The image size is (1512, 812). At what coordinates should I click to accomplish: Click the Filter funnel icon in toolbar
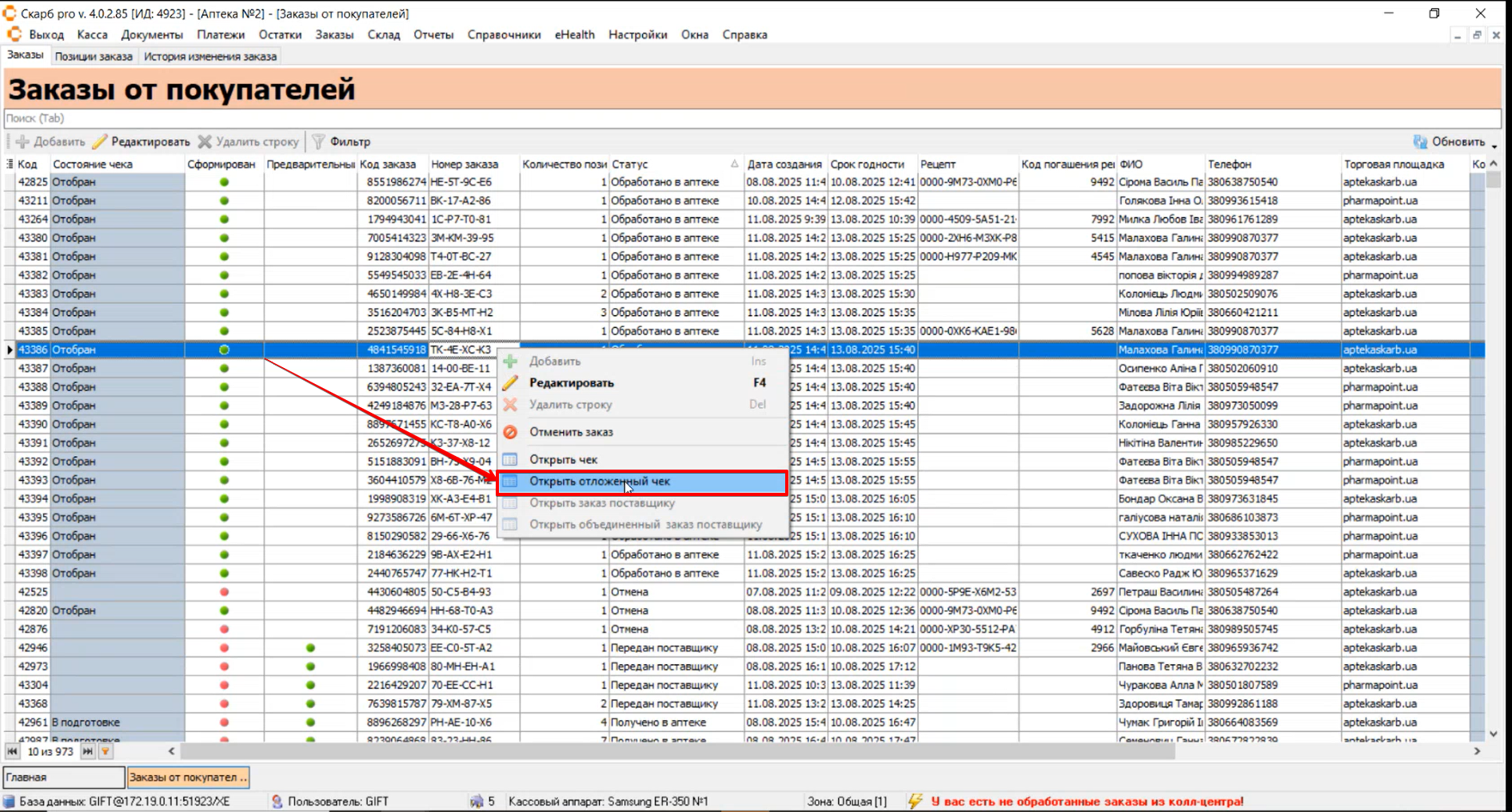tap(318, 142)
